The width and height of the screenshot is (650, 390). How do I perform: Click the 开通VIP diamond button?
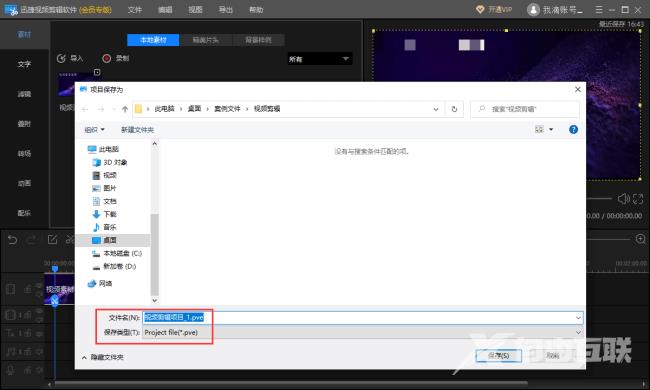tap(494, 9)
